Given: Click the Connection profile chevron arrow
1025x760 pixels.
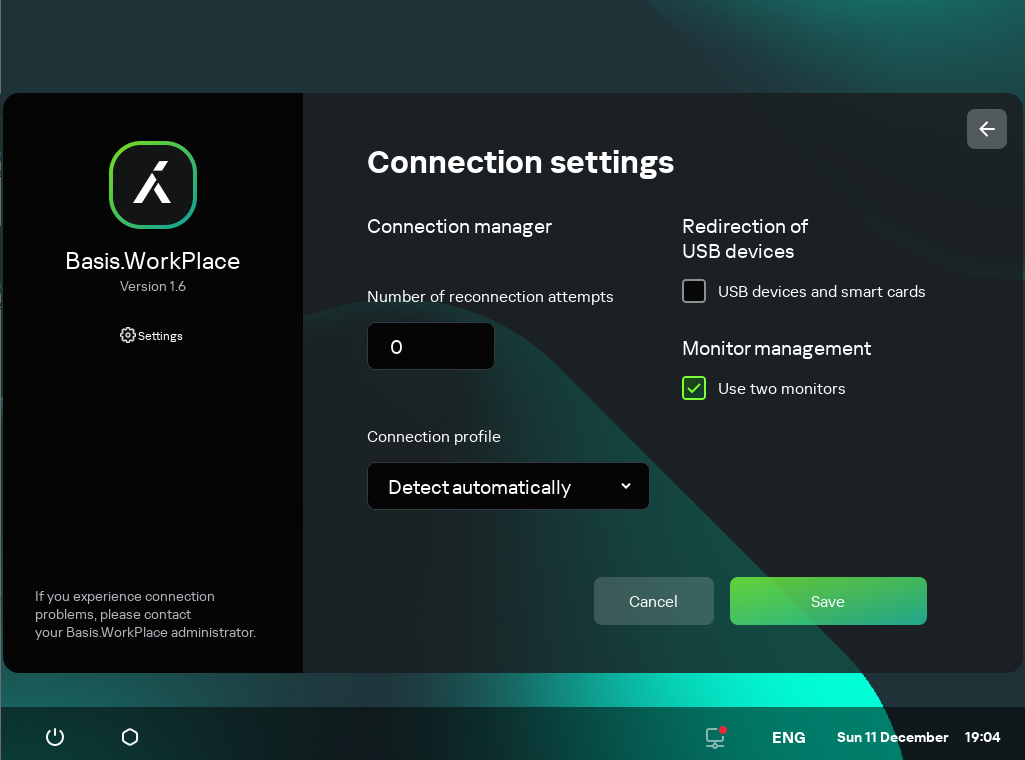Looking at the screenshot, I should point(626,486).
